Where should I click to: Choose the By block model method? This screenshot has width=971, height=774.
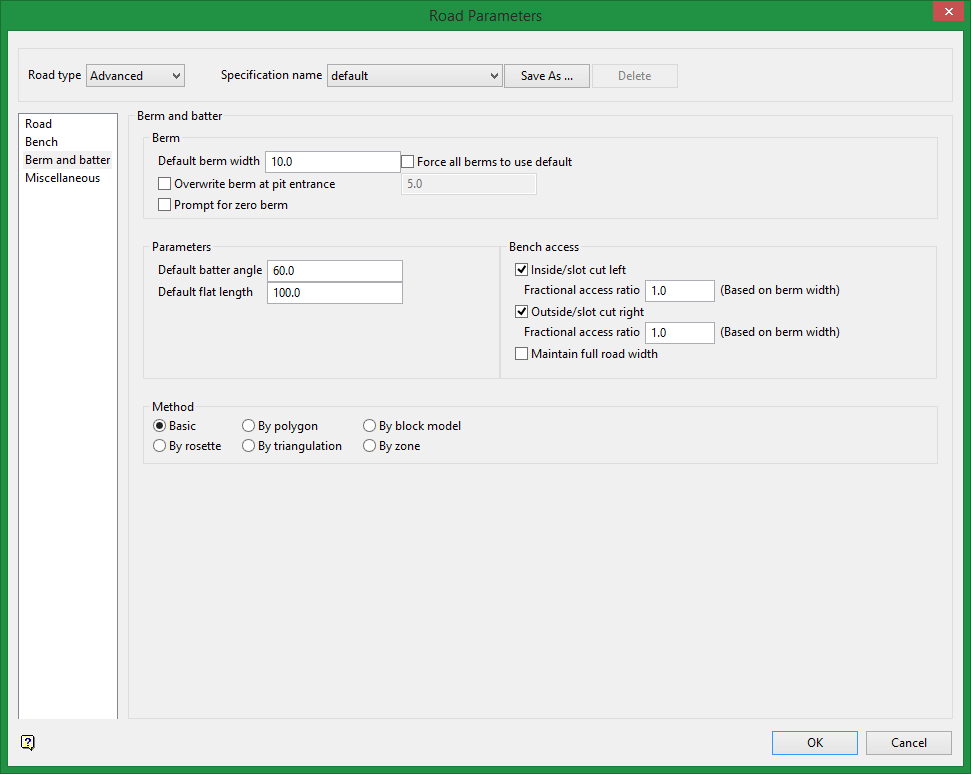tap(370, 426)
